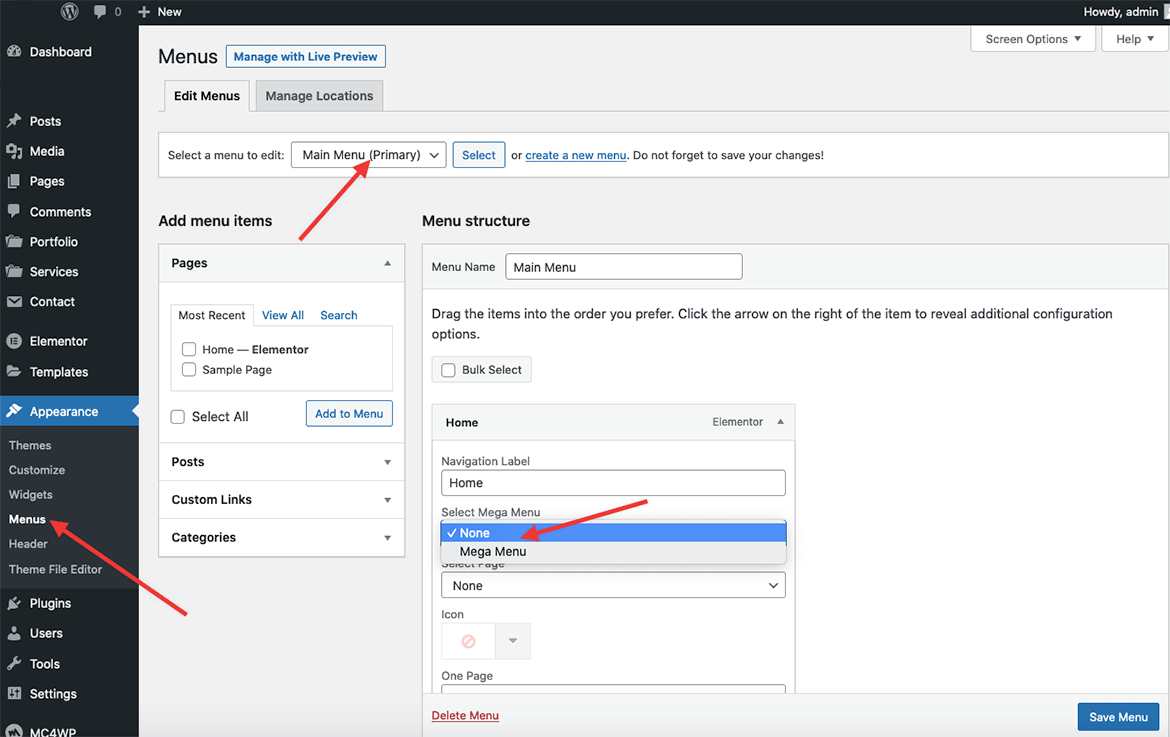Click the Menu Name text field
This screenshot has height=737, width=1170.
click(624, 267)
